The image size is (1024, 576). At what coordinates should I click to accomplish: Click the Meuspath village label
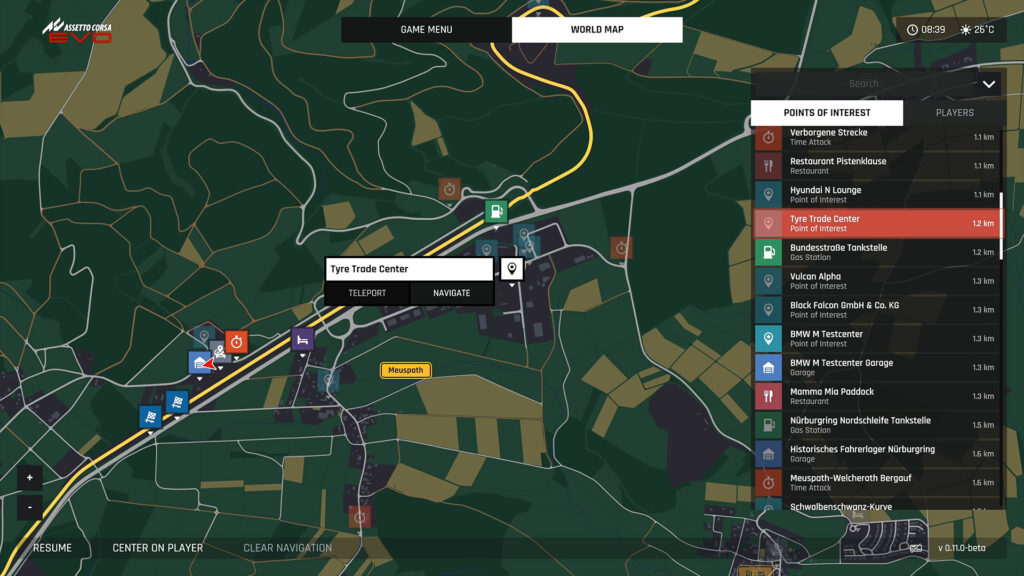pyautogui.click(x=406, y=370)
